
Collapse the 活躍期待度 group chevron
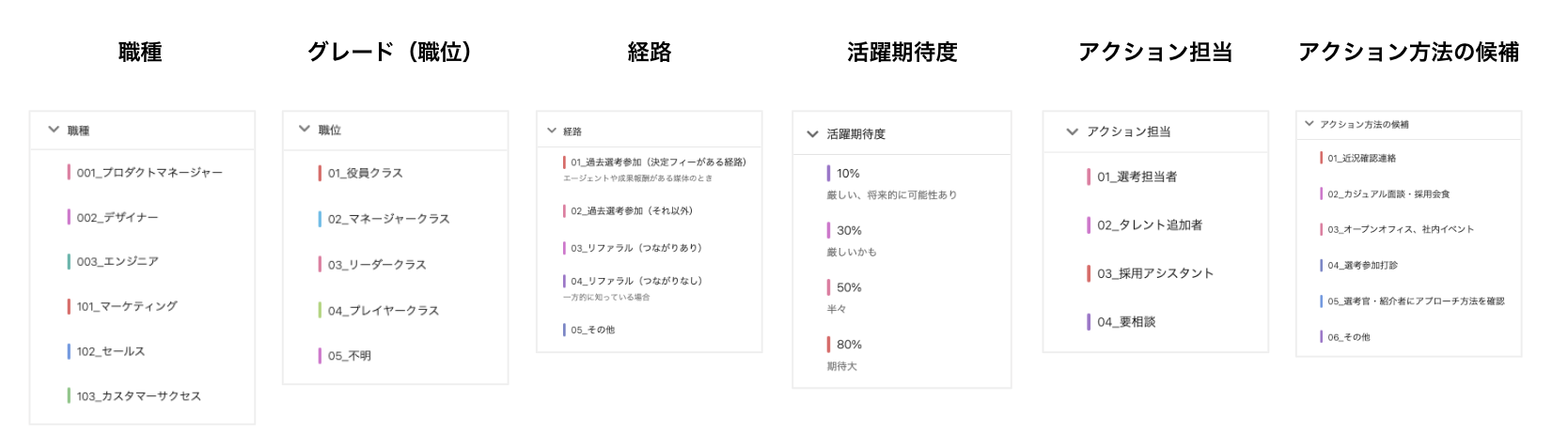(x=812, y=134)
